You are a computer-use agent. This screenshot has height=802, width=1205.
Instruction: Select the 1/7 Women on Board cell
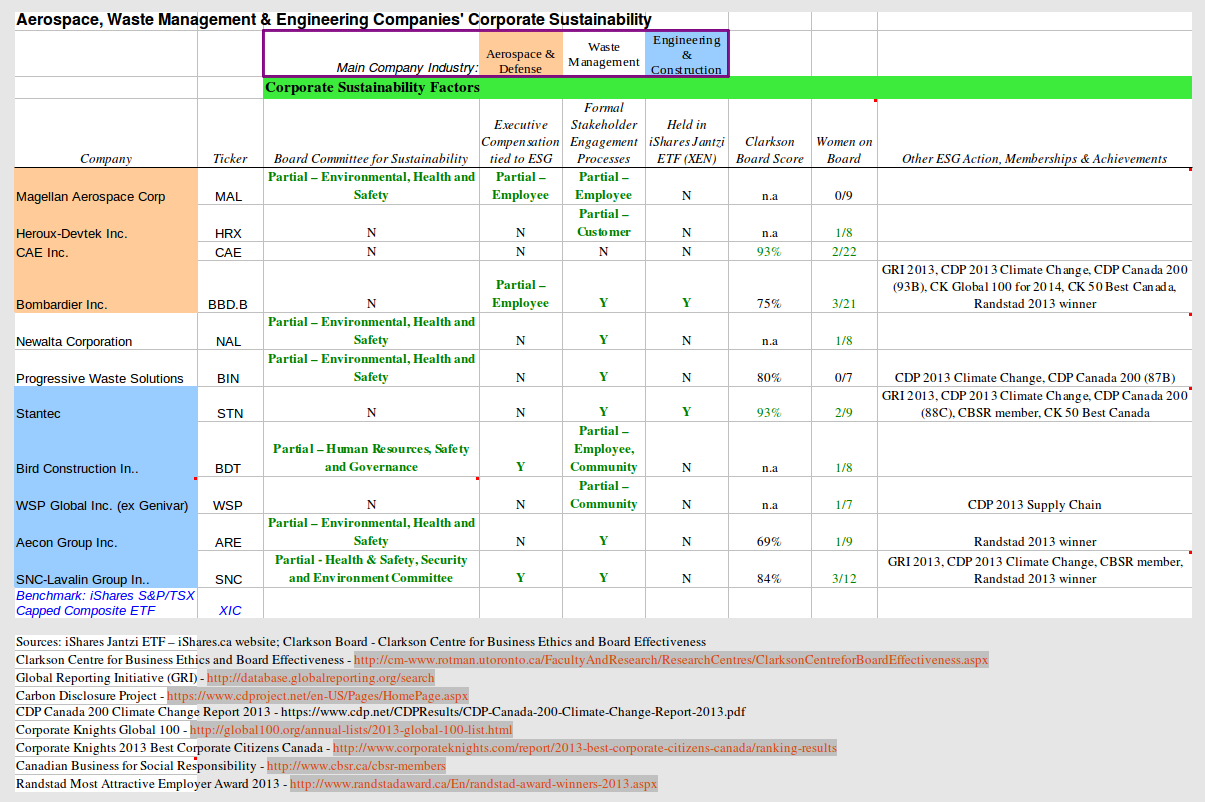[844, 495]
